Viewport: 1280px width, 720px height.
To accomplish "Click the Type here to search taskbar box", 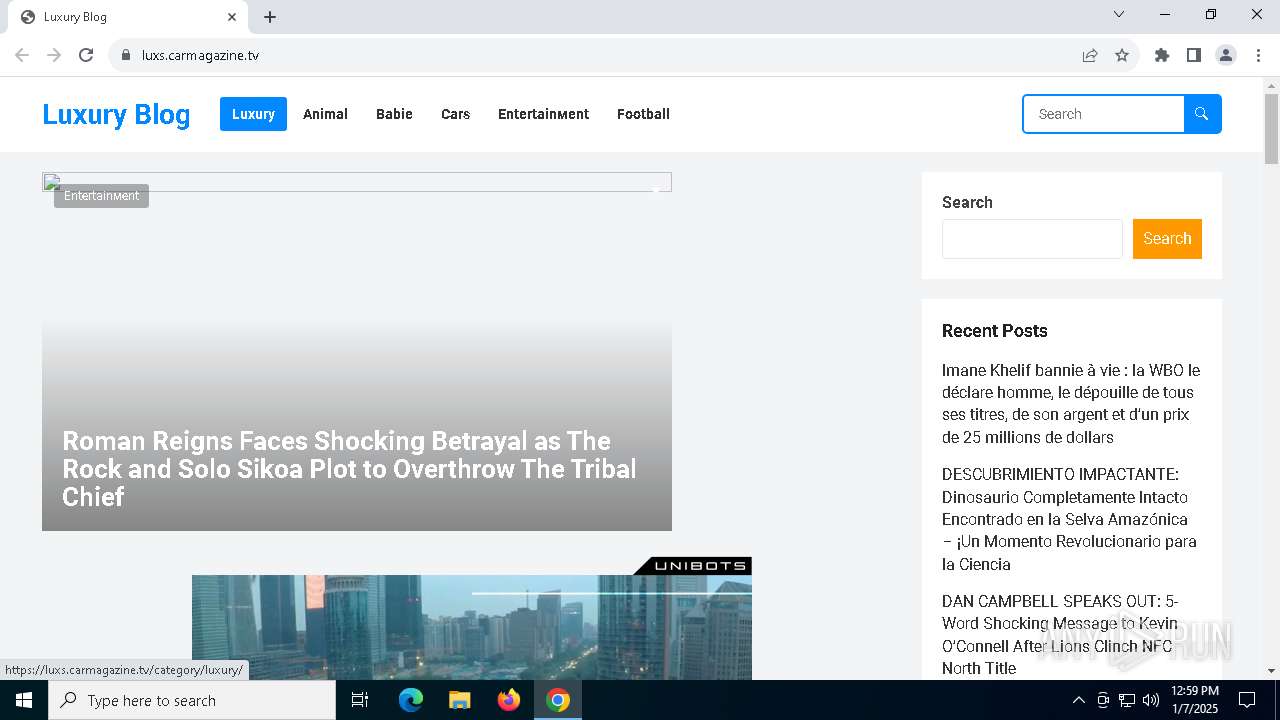I will (x=192, y=700).
